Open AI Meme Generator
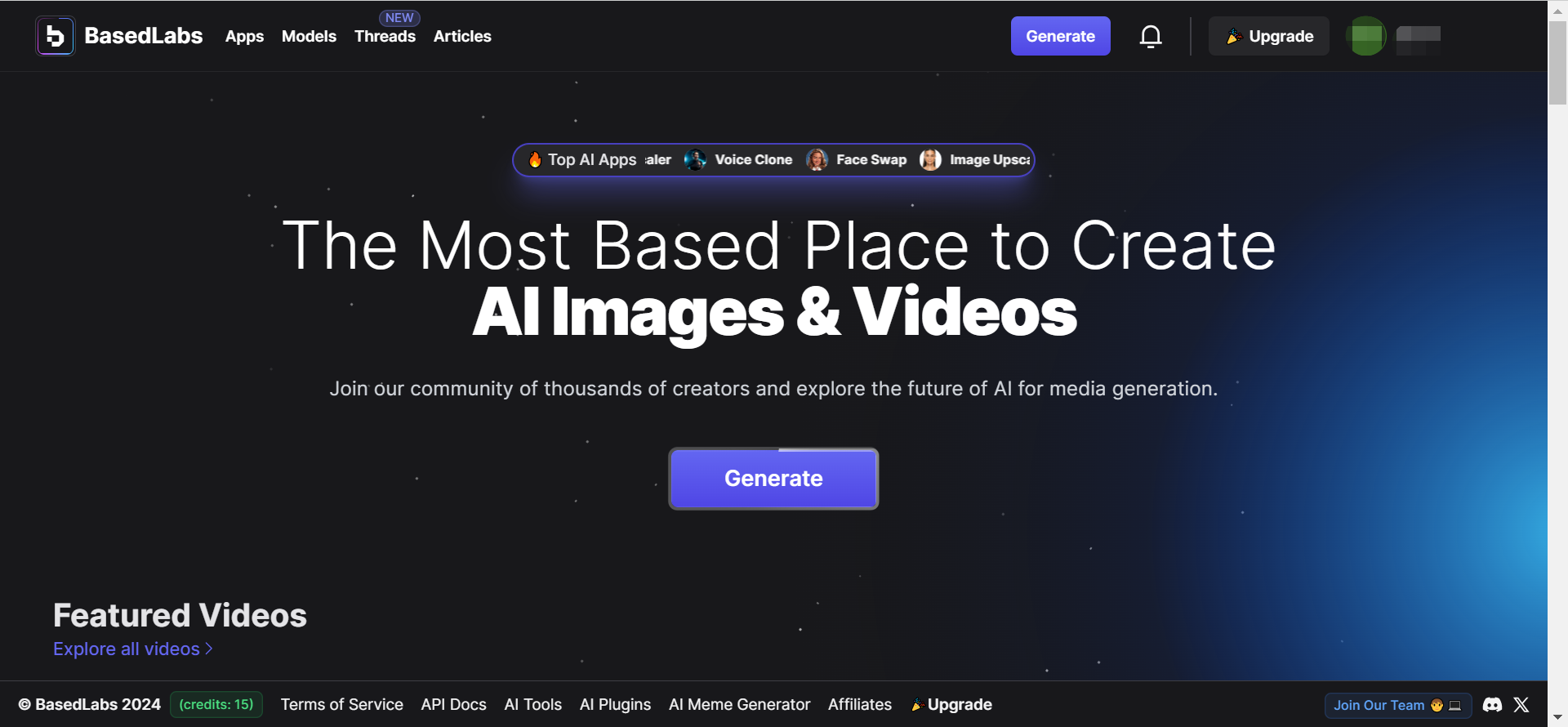Screen dimensions: 1568x727 pyautogui.click(x=739, y=704)
